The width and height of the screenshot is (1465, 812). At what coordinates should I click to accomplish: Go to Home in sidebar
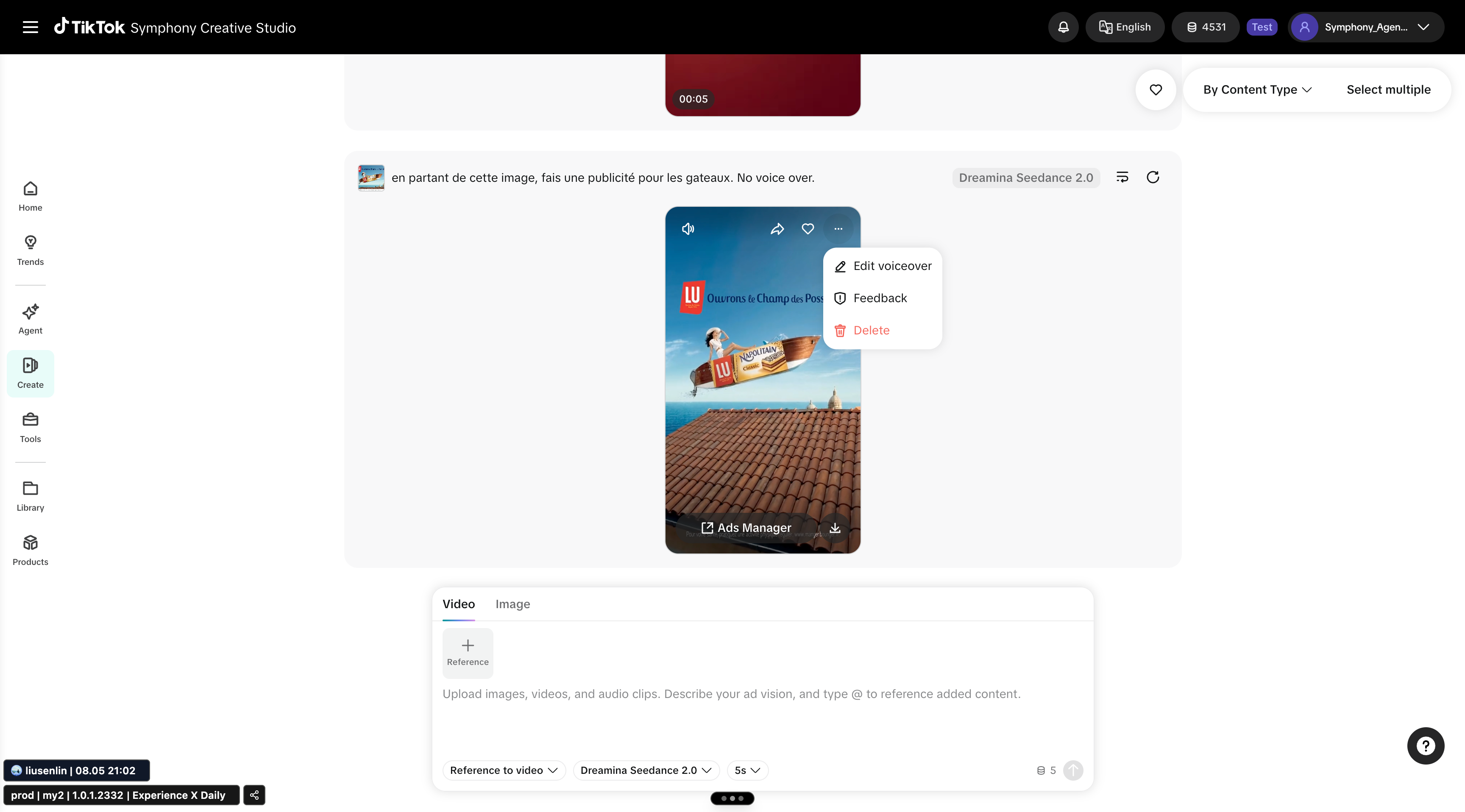[30, 197]
